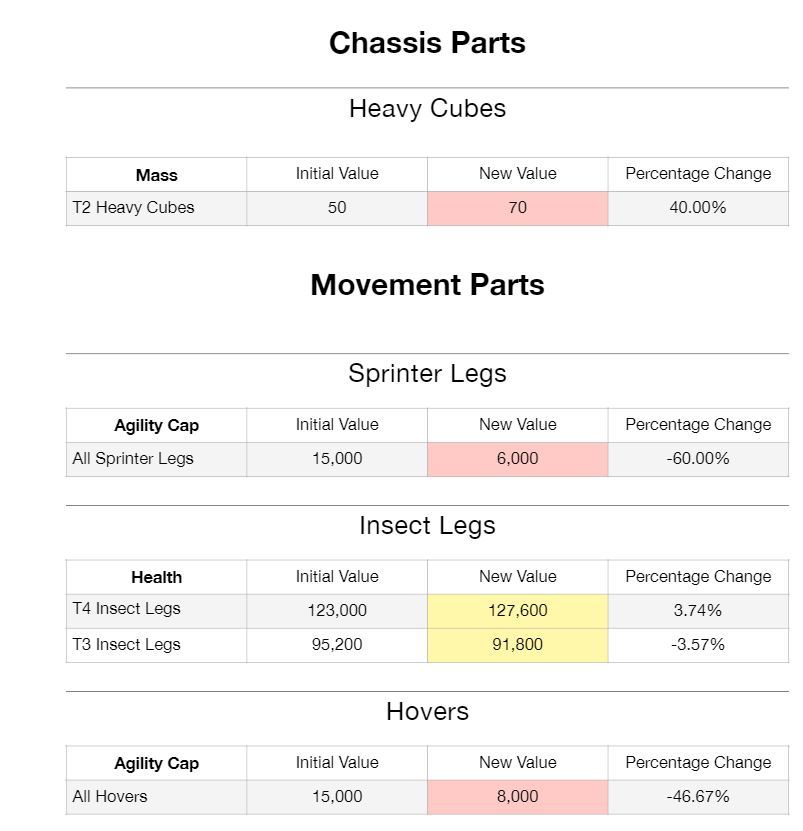The width and height of the screenshot is (803, 831).
Task: Select the T3 Insect Legs row label
Action: point(126,644)
